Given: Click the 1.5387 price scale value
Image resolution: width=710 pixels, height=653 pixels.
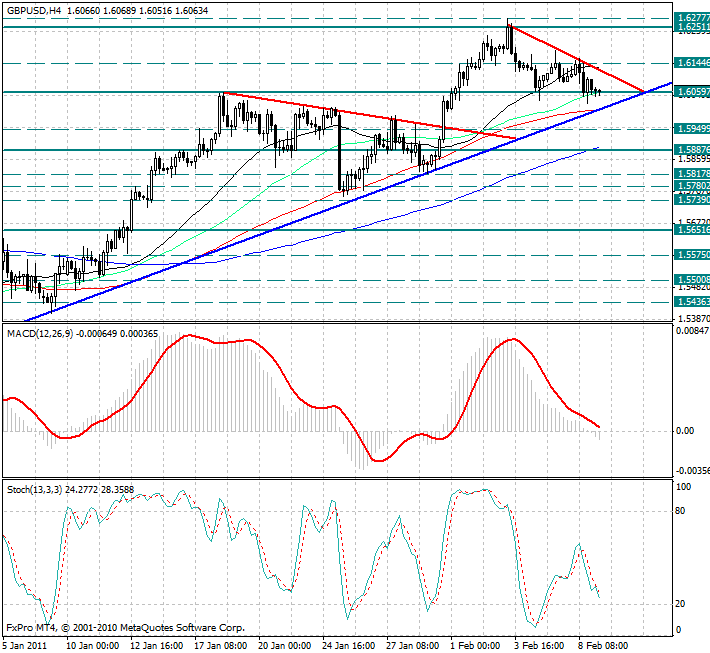Looking at the screenshot, I should pyautogui.click(x=694, y=318).
